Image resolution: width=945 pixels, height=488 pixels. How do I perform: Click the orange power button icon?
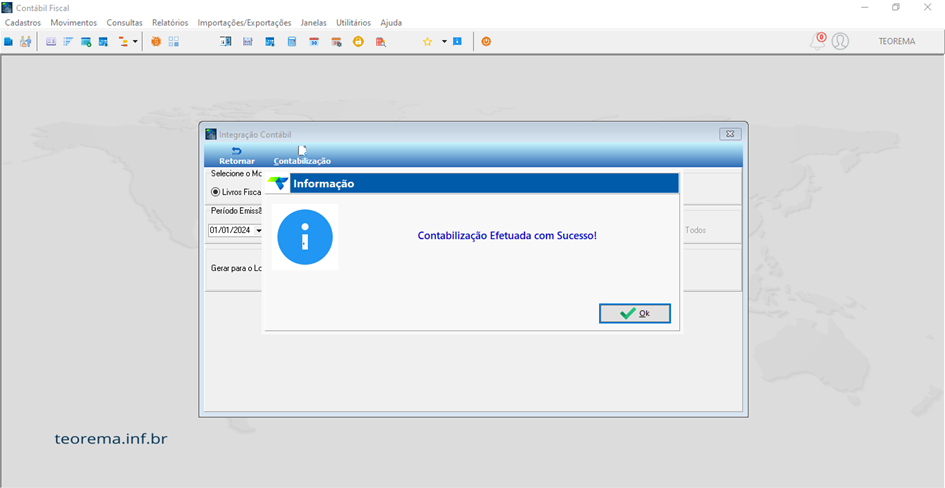(x=486, y=42)
